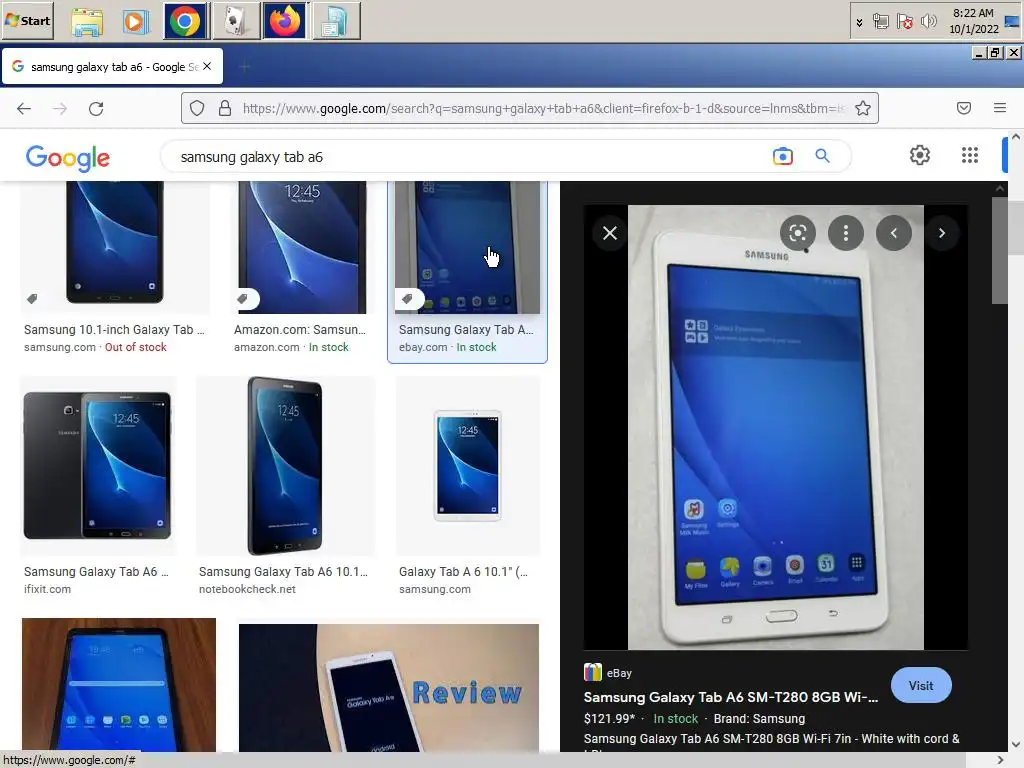Search by image with camera icon
1024x768 pixels.
(782, 156)
